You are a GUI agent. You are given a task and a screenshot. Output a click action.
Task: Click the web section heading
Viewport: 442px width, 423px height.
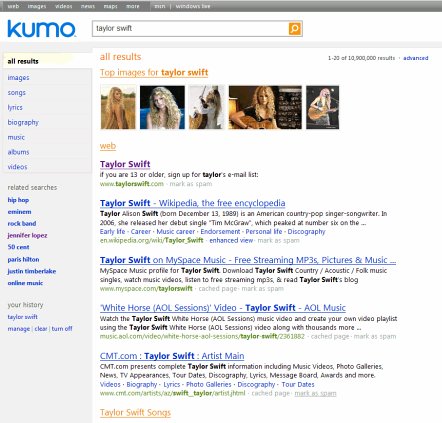108,146
